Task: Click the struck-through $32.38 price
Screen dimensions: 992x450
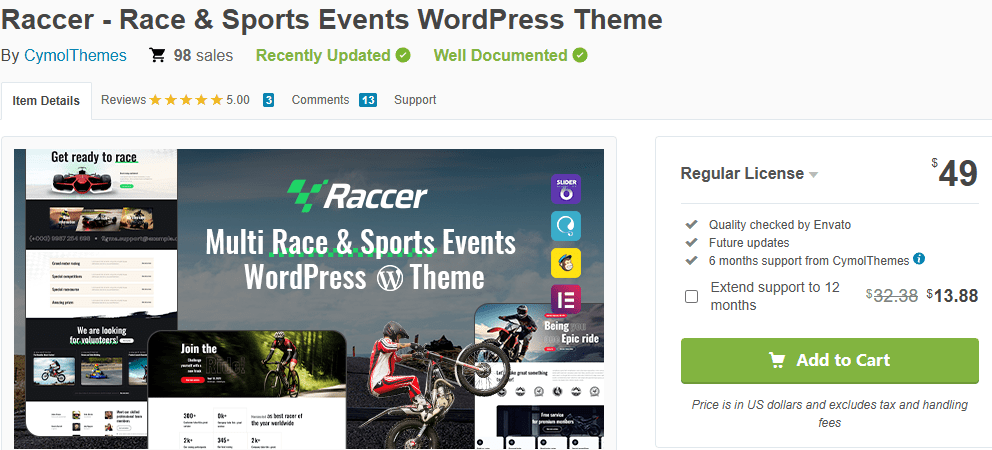Action: (x=892, y=296)
